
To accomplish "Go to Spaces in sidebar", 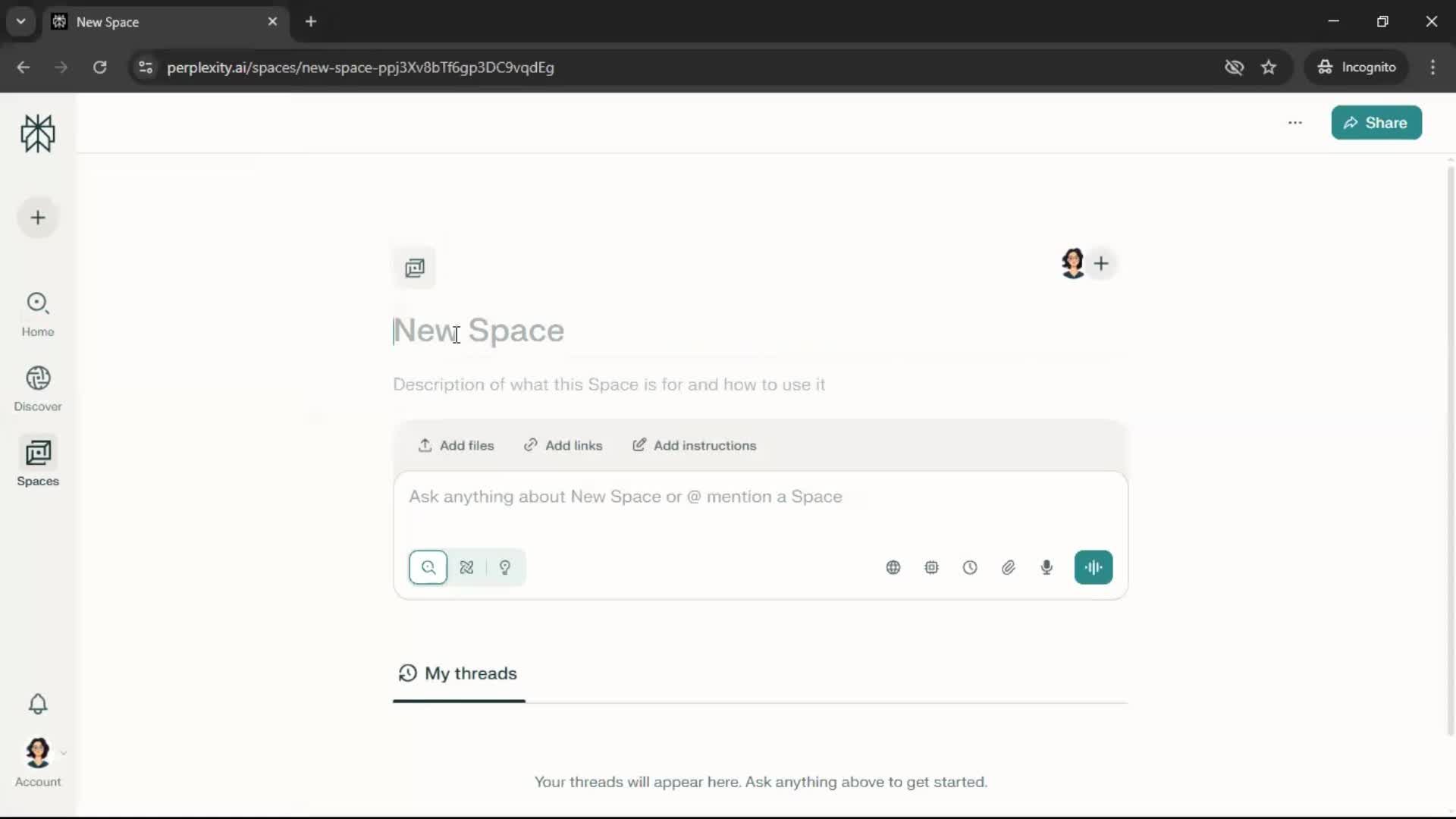I will coord(38,462).
